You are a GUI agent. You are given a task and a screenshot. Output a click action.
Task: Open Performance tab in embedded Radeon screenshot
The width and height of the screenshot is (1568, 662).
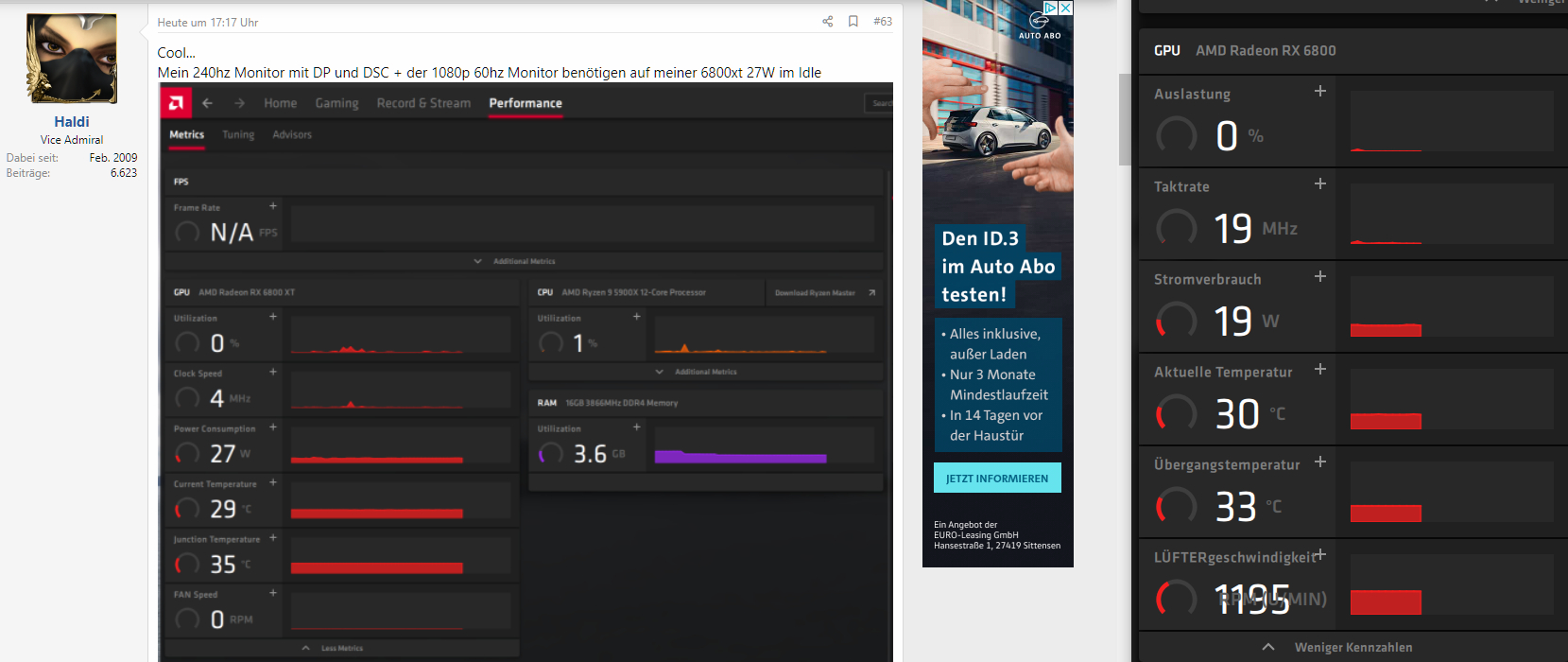coord(526,103)
